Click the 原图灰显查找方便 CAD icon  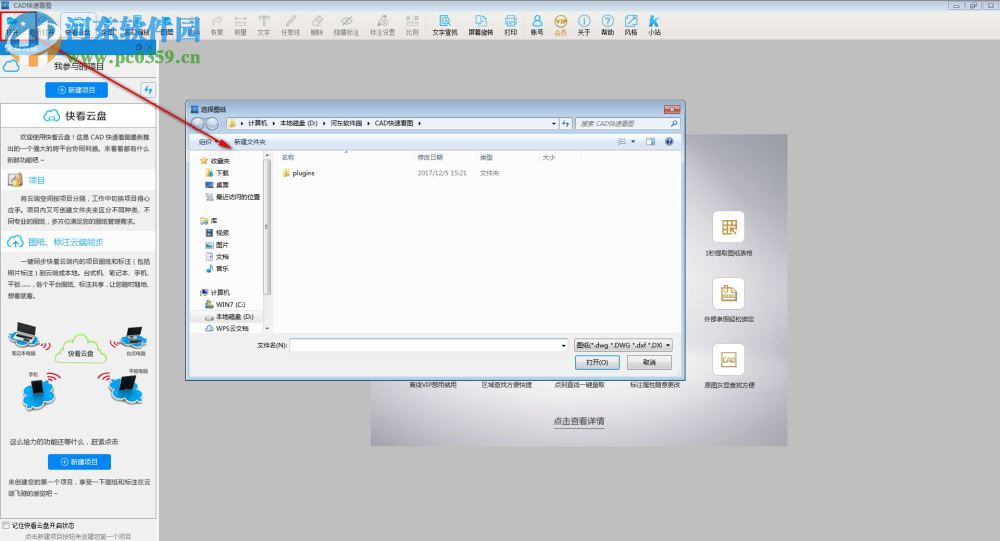(x=728, y=359)
